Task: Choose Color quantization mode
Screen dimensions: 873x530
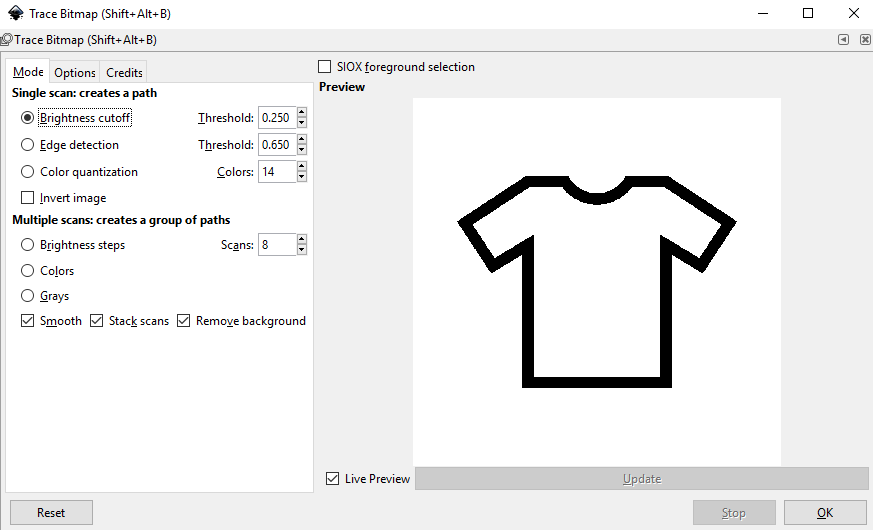Action: [x=27, y=171]
